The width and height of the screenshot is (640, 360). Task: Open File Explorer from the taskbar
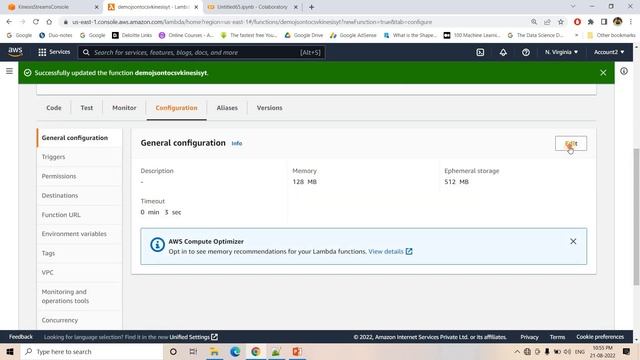[214, 351]
